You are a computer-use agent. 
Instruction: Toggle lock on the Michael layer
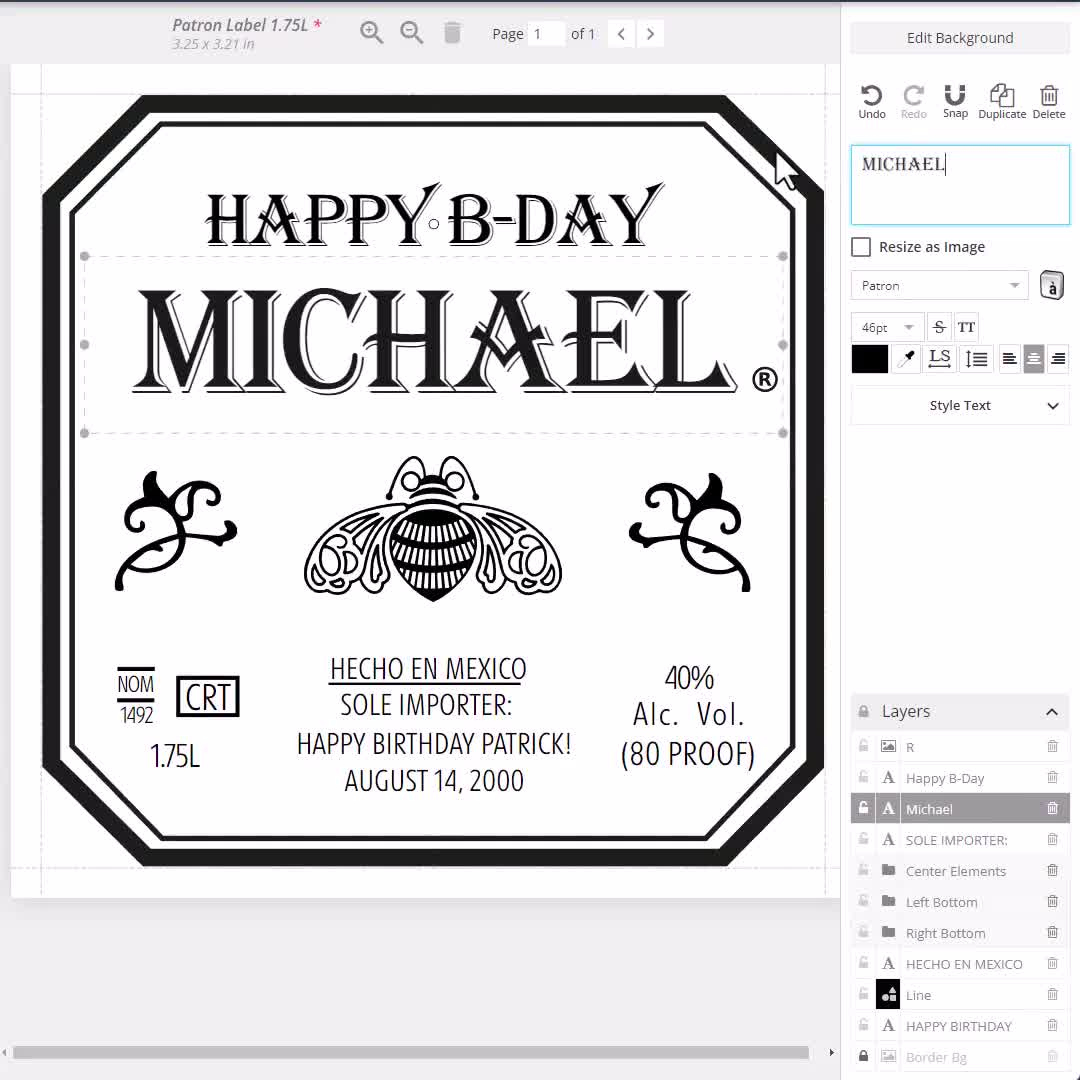863,808
